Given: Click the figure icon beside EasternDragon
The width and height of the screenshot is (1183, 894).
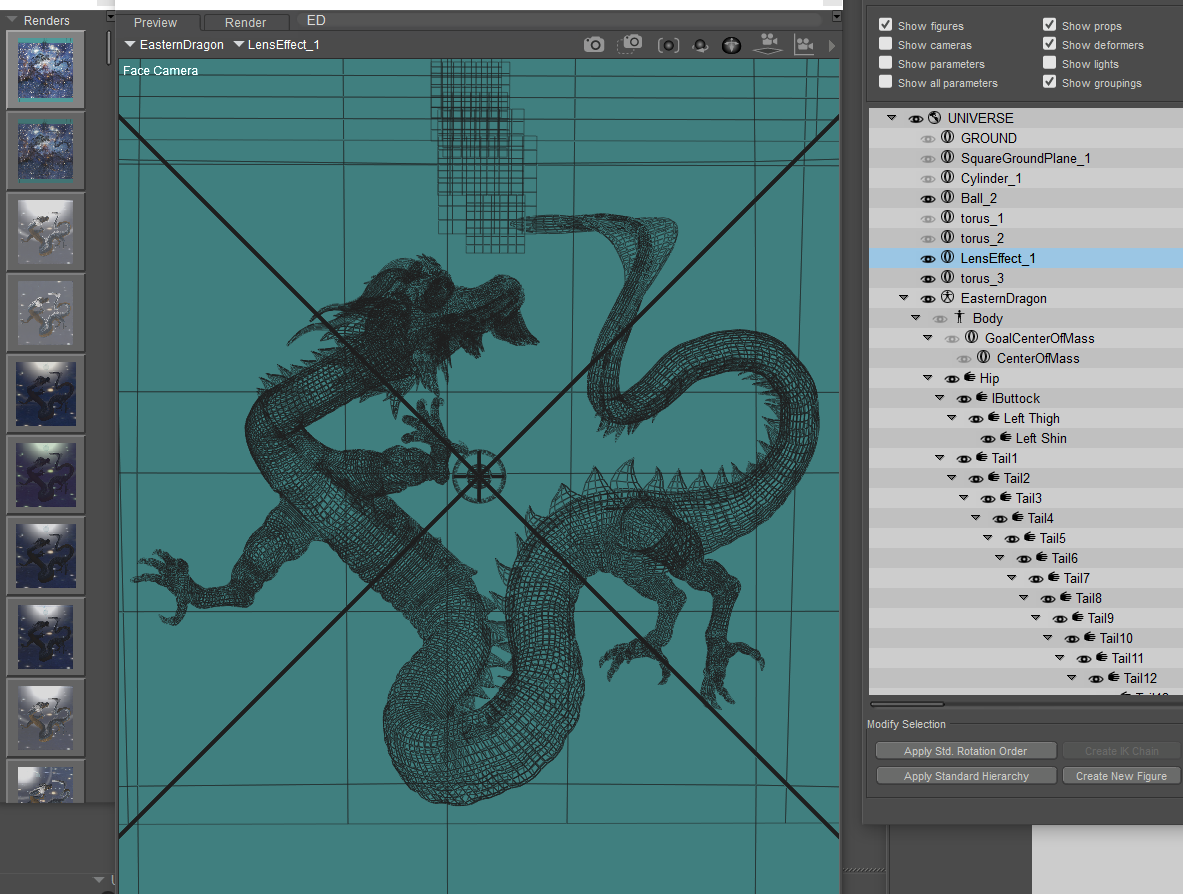Looking at the screenshot, I should 947,298.
